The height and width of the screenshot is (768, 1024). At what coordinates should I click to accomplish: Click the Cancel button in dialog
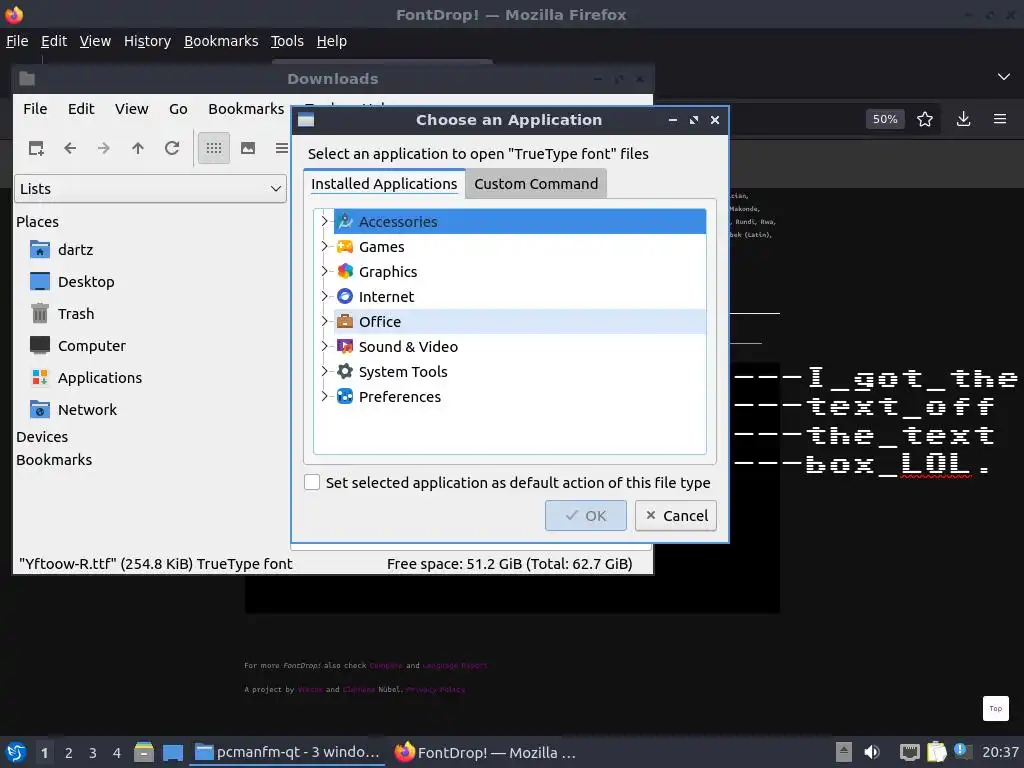pos(676,515)
